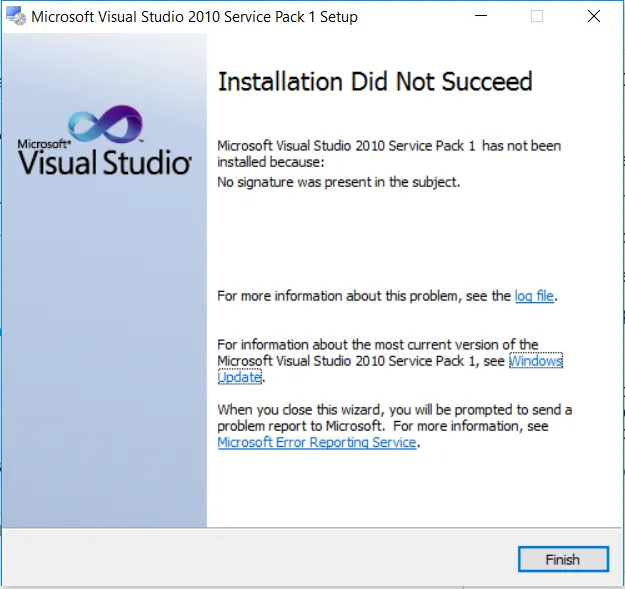Click the greyed-out maximize button
This screenshot has height=589, width=625.
coord(537,16)
